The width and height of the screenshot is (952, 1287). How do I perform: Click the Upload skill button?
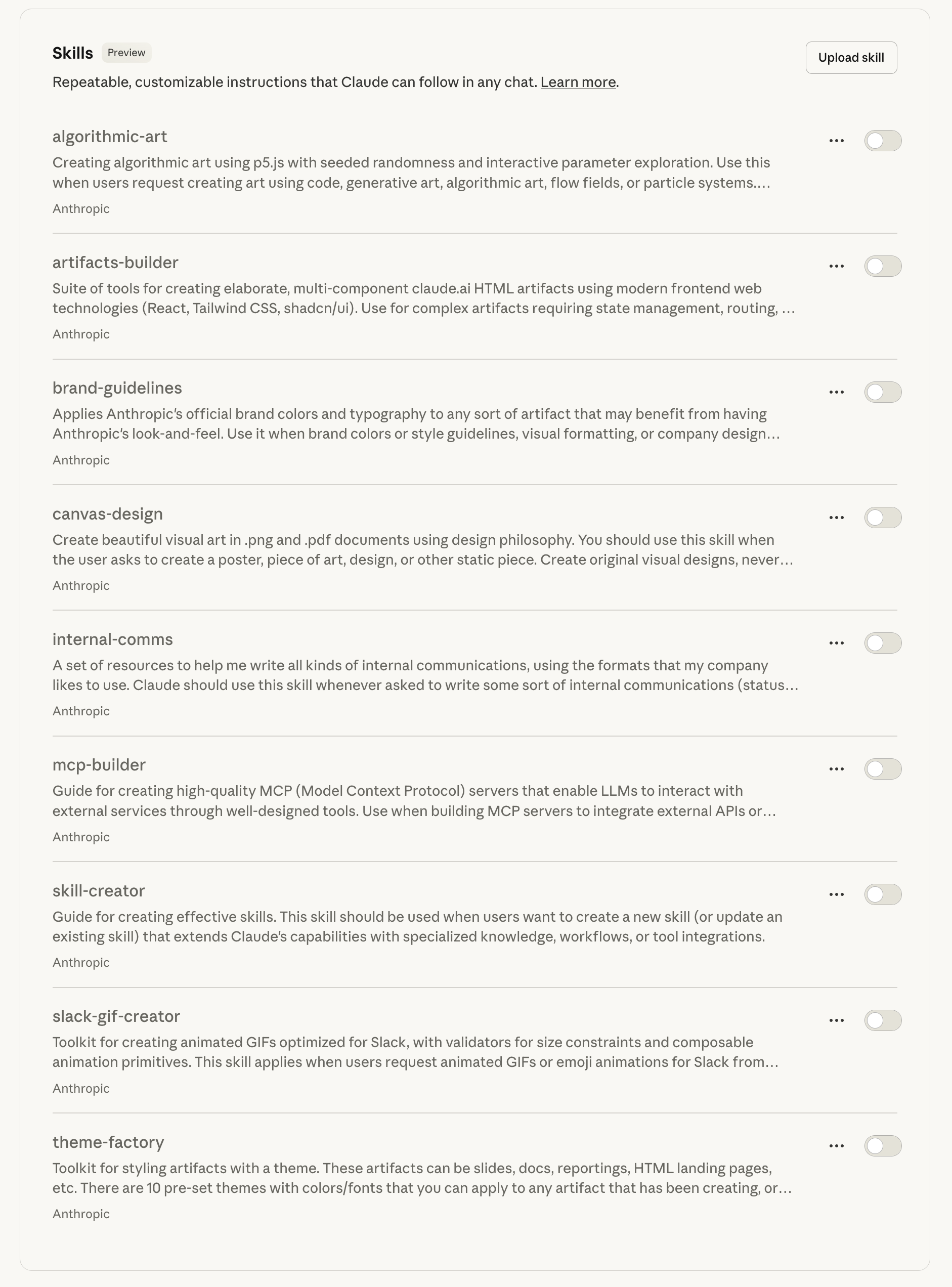pyautogui.click(x=850, y=58)
